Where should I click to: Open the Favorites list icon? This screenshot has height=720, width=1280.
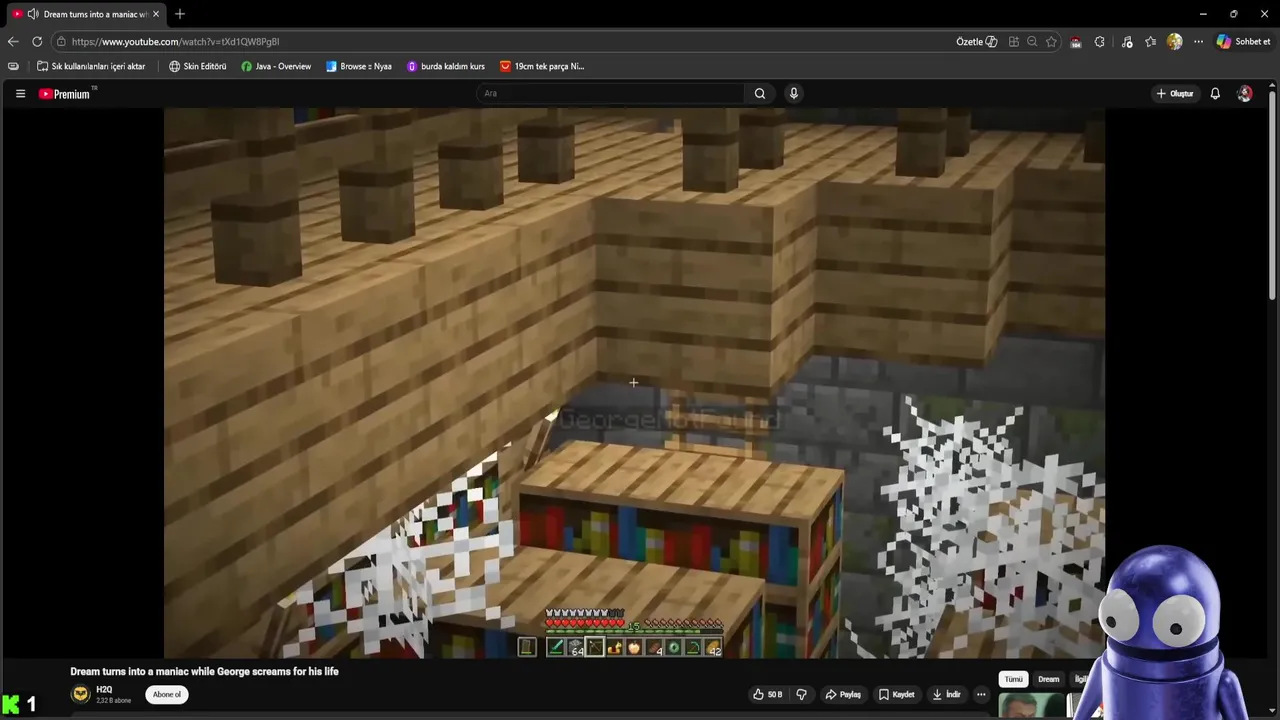1151,42
